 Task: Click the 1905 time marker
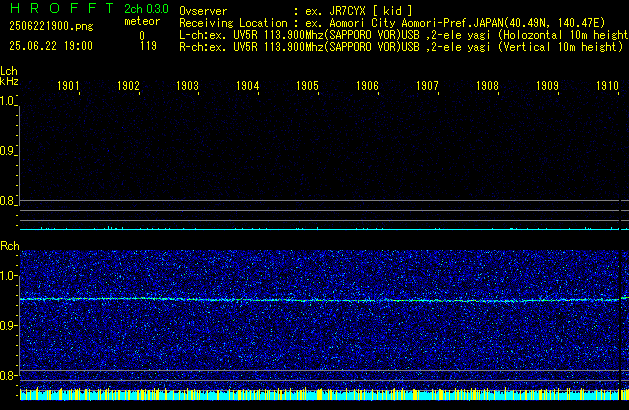coord(307,86)
